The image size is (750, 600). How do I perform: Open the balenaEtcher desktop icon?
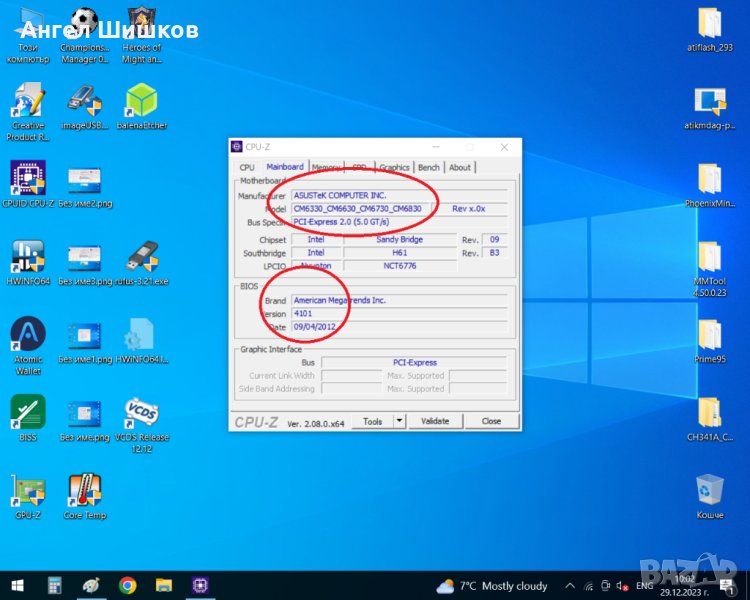(142, 101)
